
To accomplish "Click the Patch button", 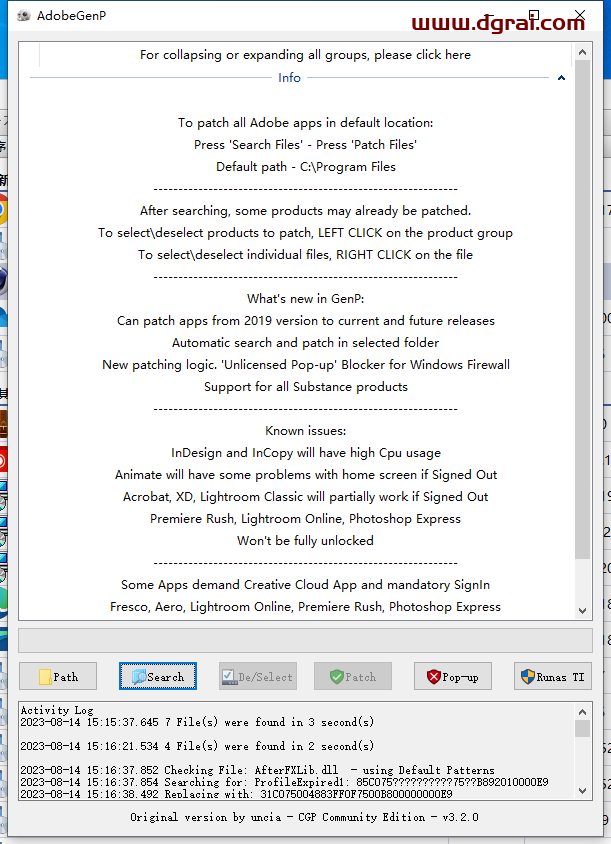I will (x=353, y=676).
